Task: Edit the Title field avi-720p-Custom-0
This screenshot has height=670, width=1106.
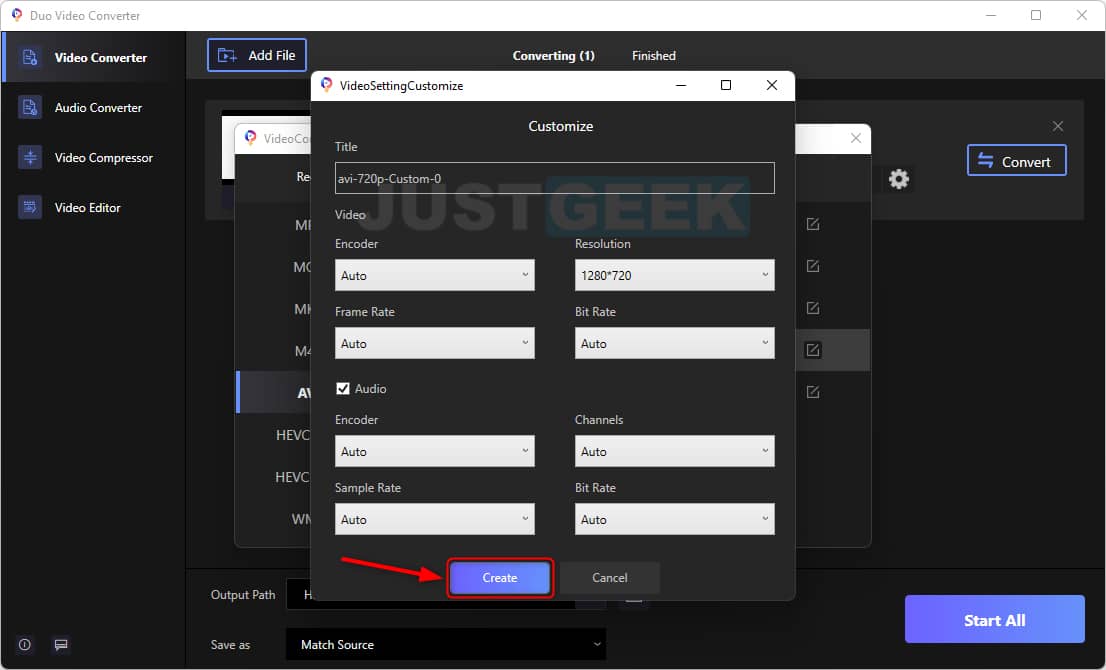Action: click(x=554, y=178)
